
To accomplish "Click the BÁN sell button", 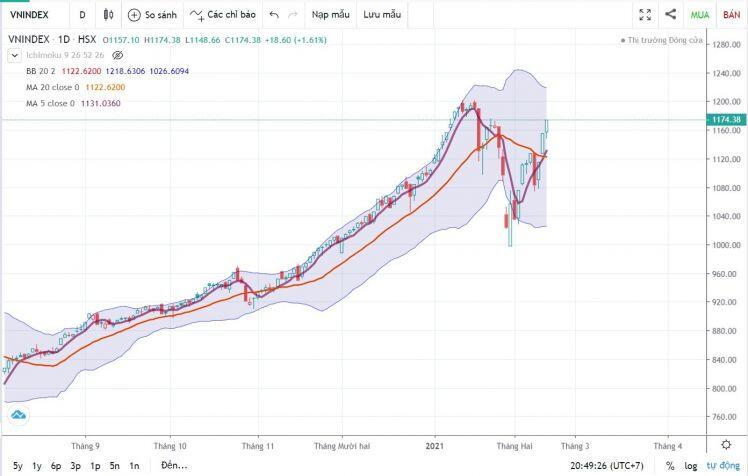I will point(731,15).
